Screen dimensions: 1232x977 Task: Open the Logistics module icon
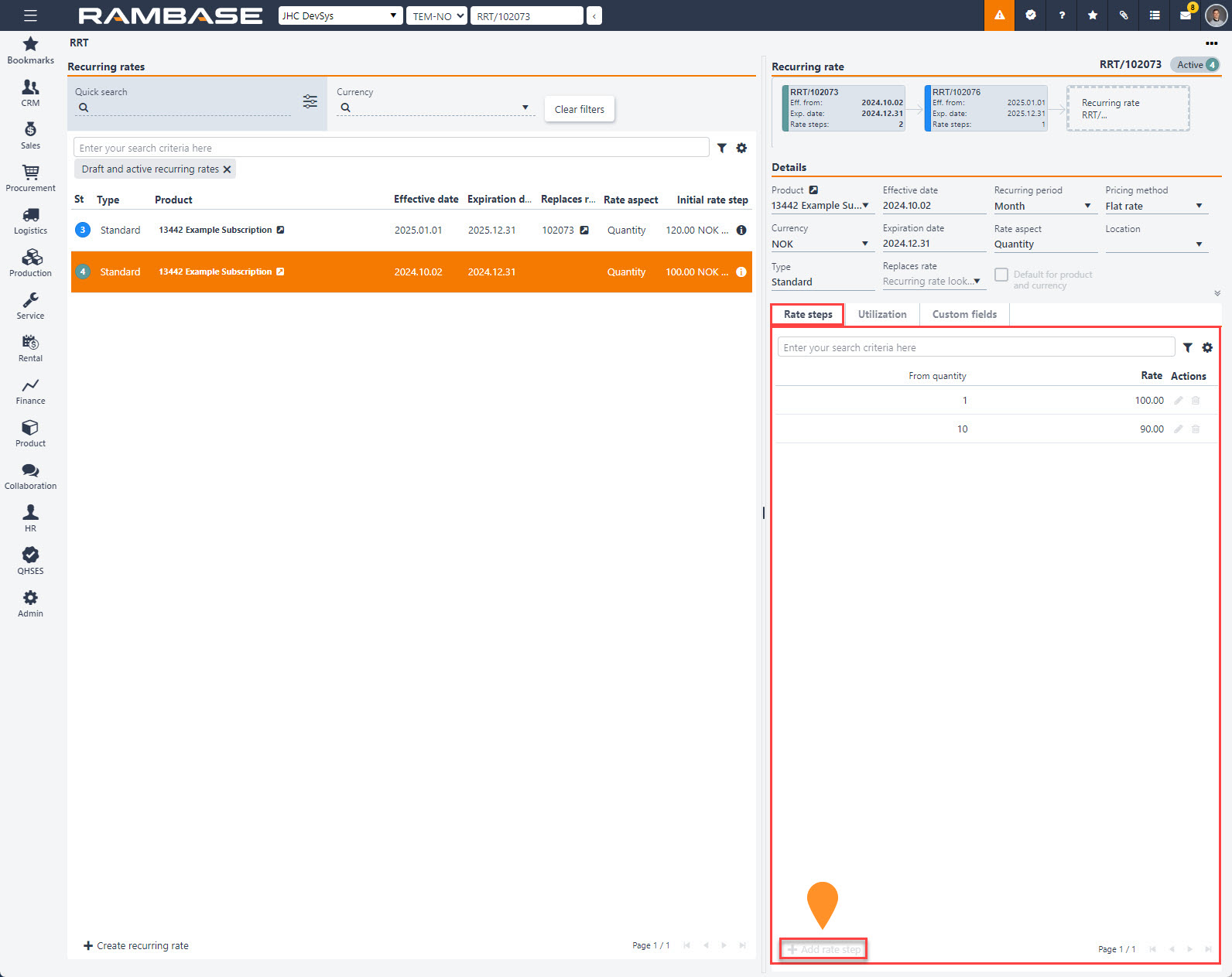point(30,220)
